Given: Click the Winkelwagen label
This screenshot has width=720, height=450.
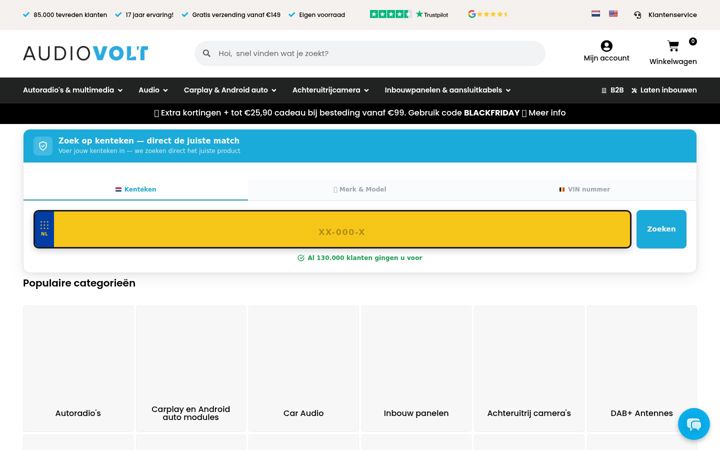Looking at the screenshot, I should click(x=673, y=62).
